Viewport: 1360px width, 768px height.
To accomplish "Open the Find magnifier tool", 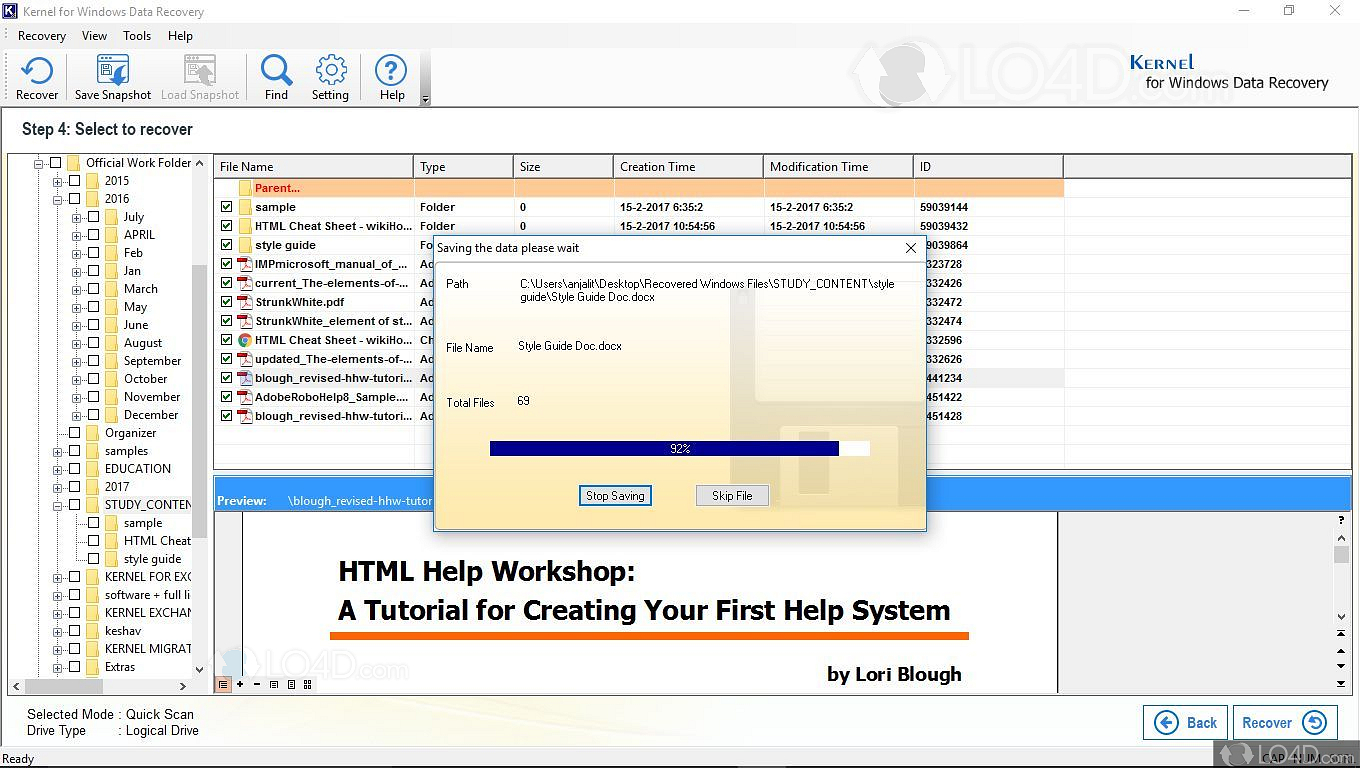I will pyautogui.click(x=276, y=78).
